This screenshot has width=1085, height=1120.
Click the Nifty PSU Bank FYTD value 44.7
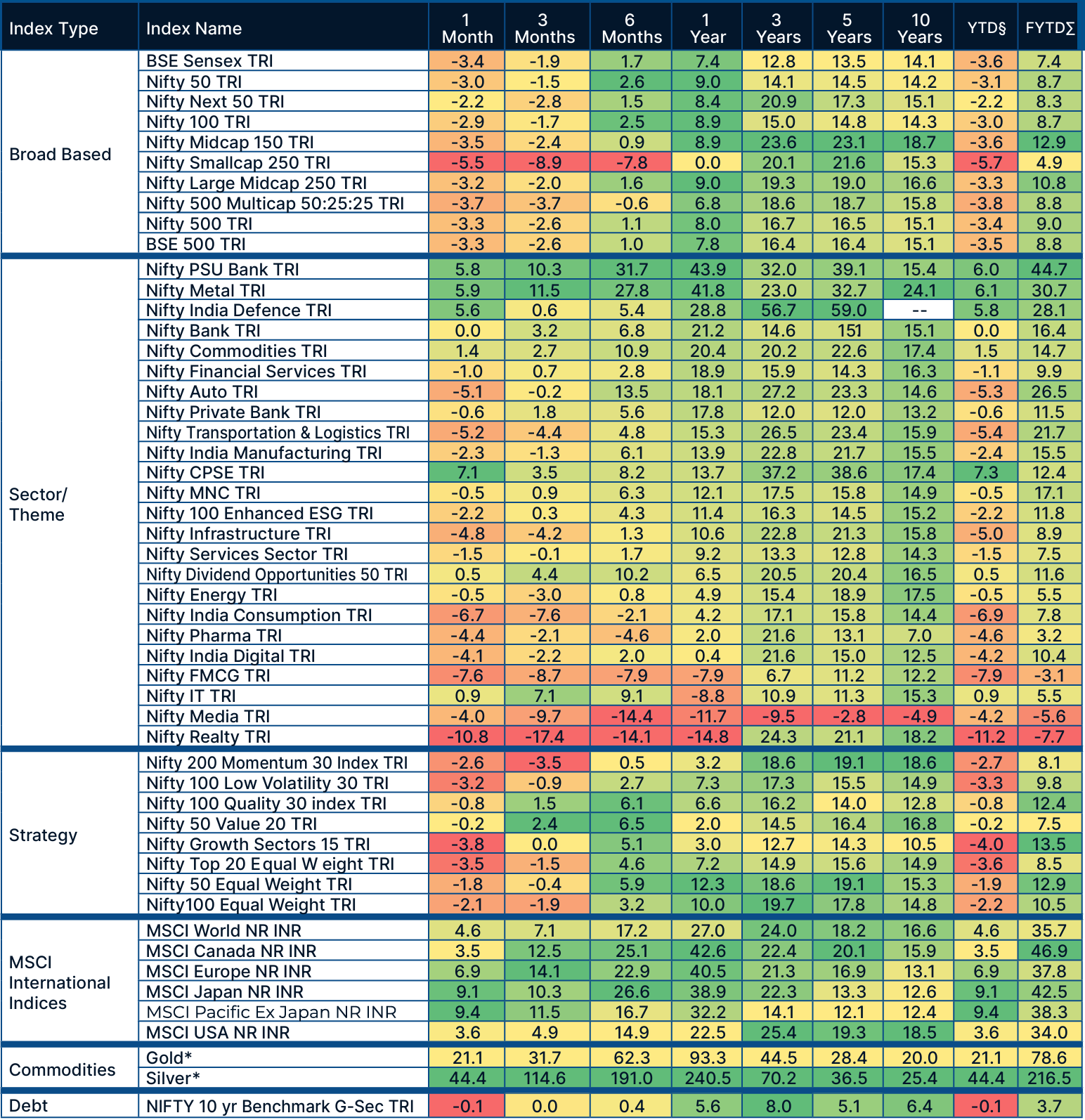1049,270
